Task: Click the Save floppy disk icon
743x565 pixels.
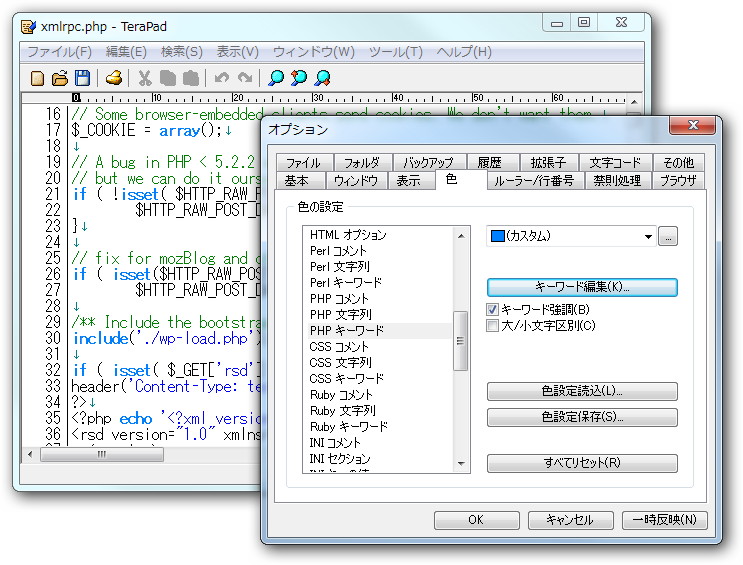Action: [82, 78]
